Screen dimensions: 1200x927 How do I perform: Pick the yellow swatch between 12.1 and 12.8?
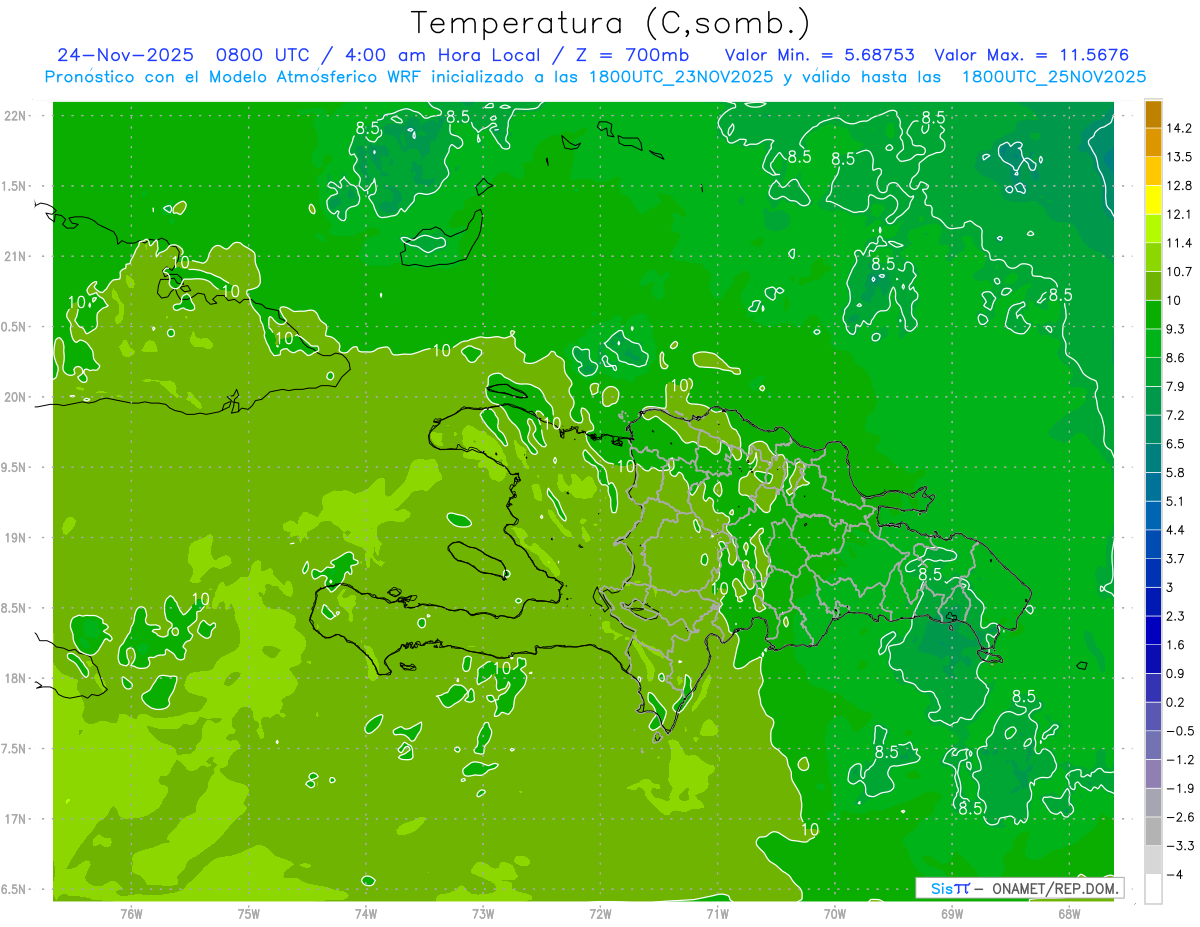tap(1153, 200)
